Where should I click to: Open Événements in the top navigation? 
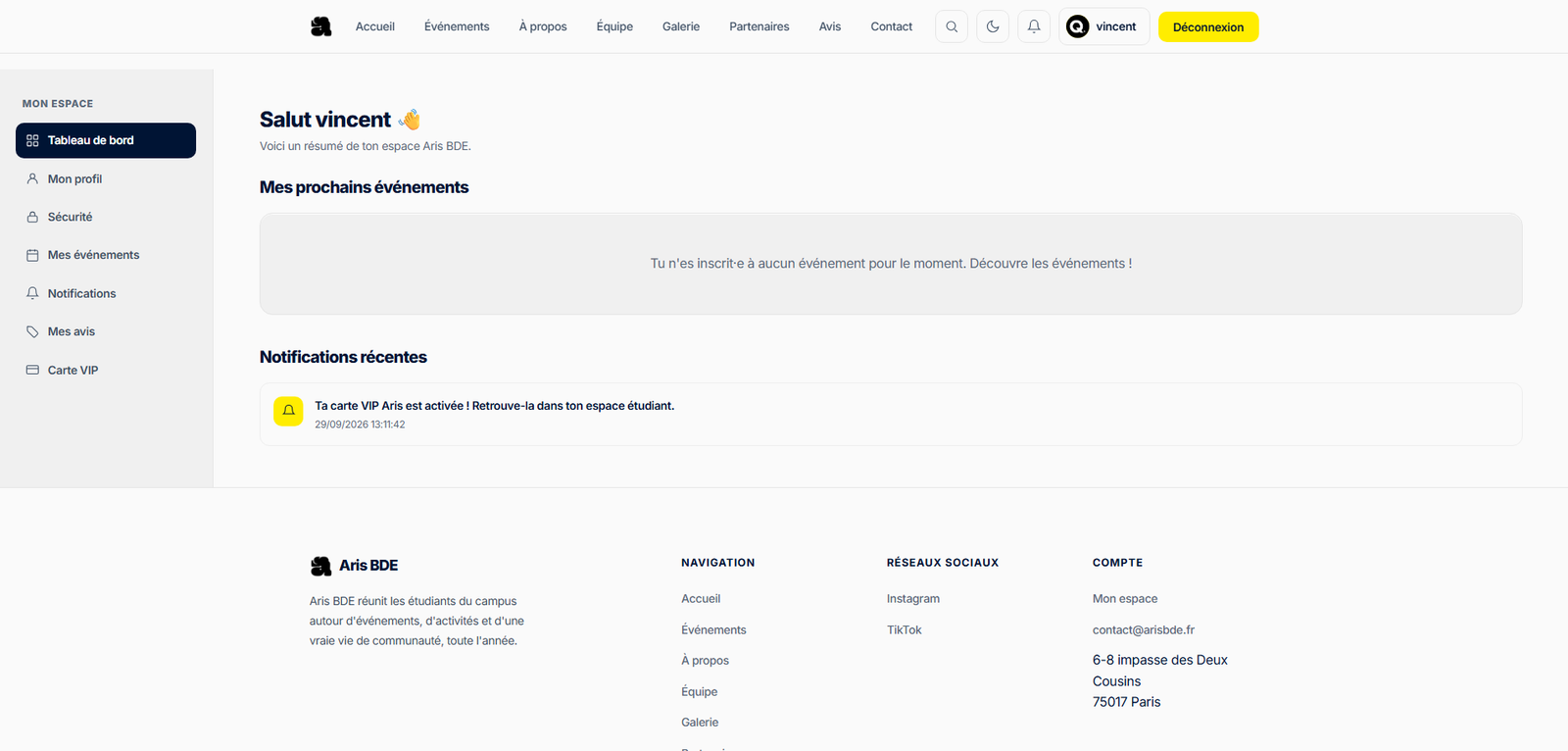pos(457,26)
